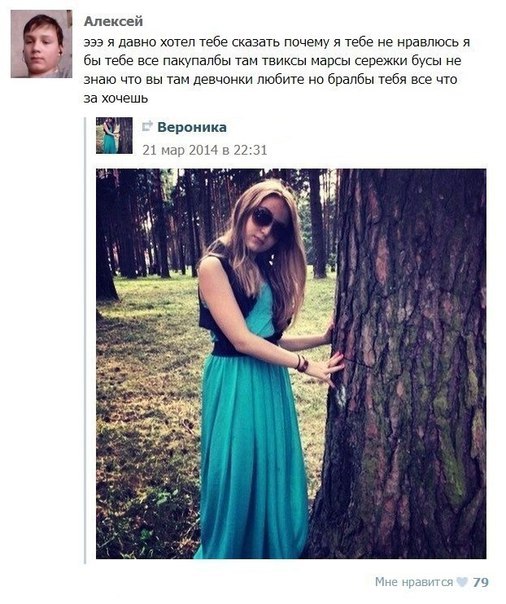This screenshot has width=506, height=604.
Task: Open Алексей's profile avatar picture
Action: tap(41, 44)
